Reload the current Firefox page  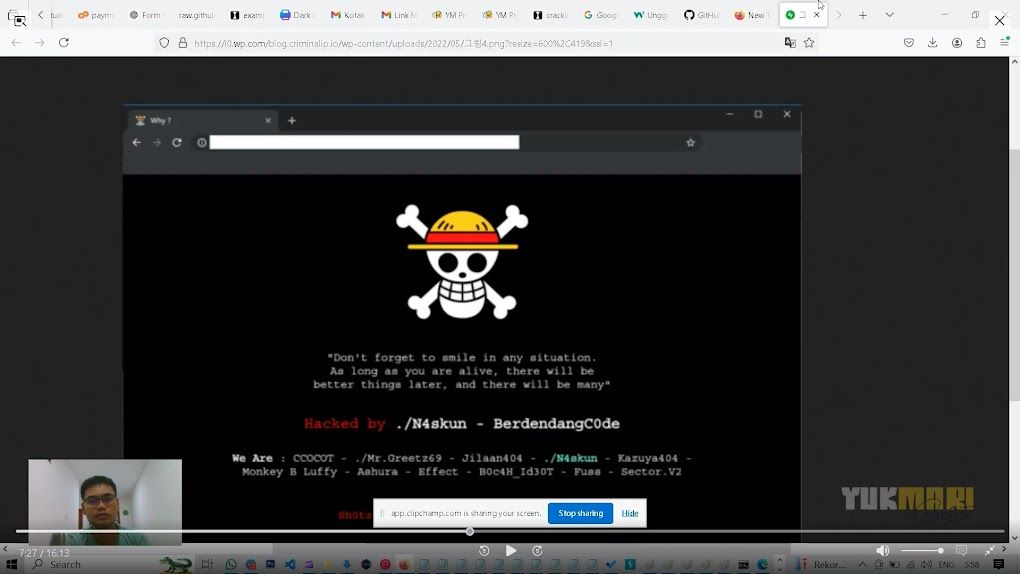click(x=64, y=43)
